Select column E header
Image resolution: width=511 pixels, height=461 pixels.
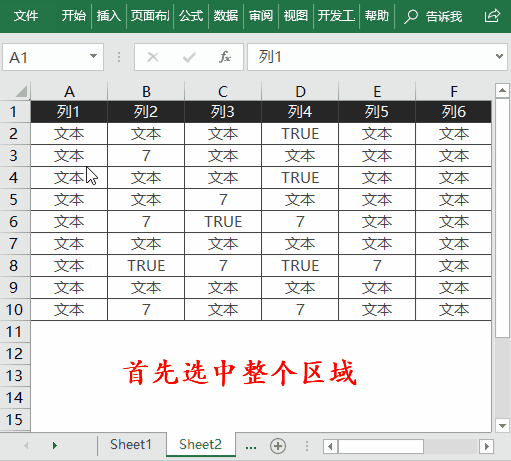[377, 91]
